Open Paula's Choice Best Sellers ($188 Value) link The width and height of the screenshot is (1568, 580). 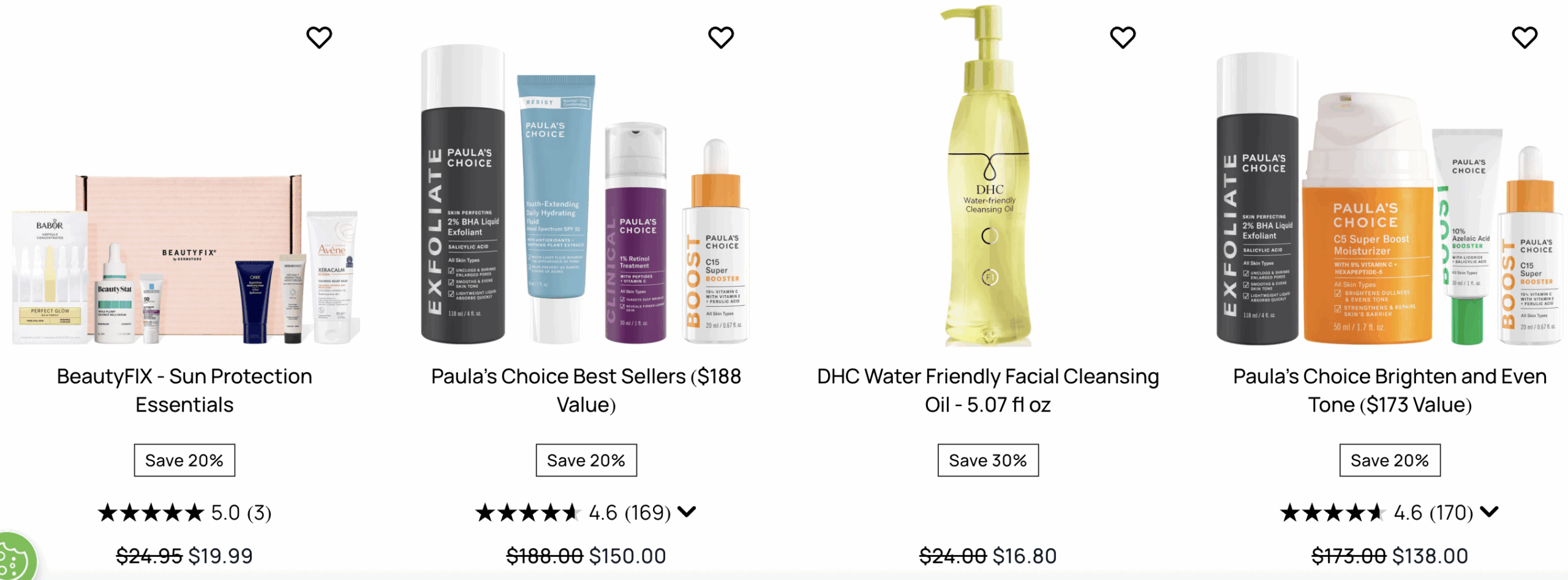tap(586, 390)
